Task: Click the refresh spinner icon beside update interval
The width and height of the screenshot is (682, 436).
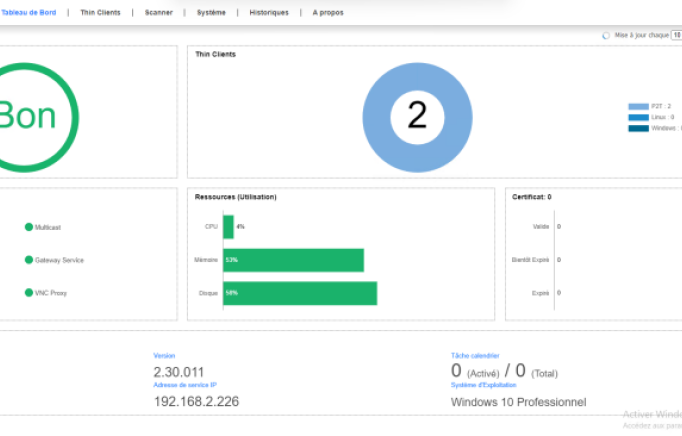Action: 606,35
